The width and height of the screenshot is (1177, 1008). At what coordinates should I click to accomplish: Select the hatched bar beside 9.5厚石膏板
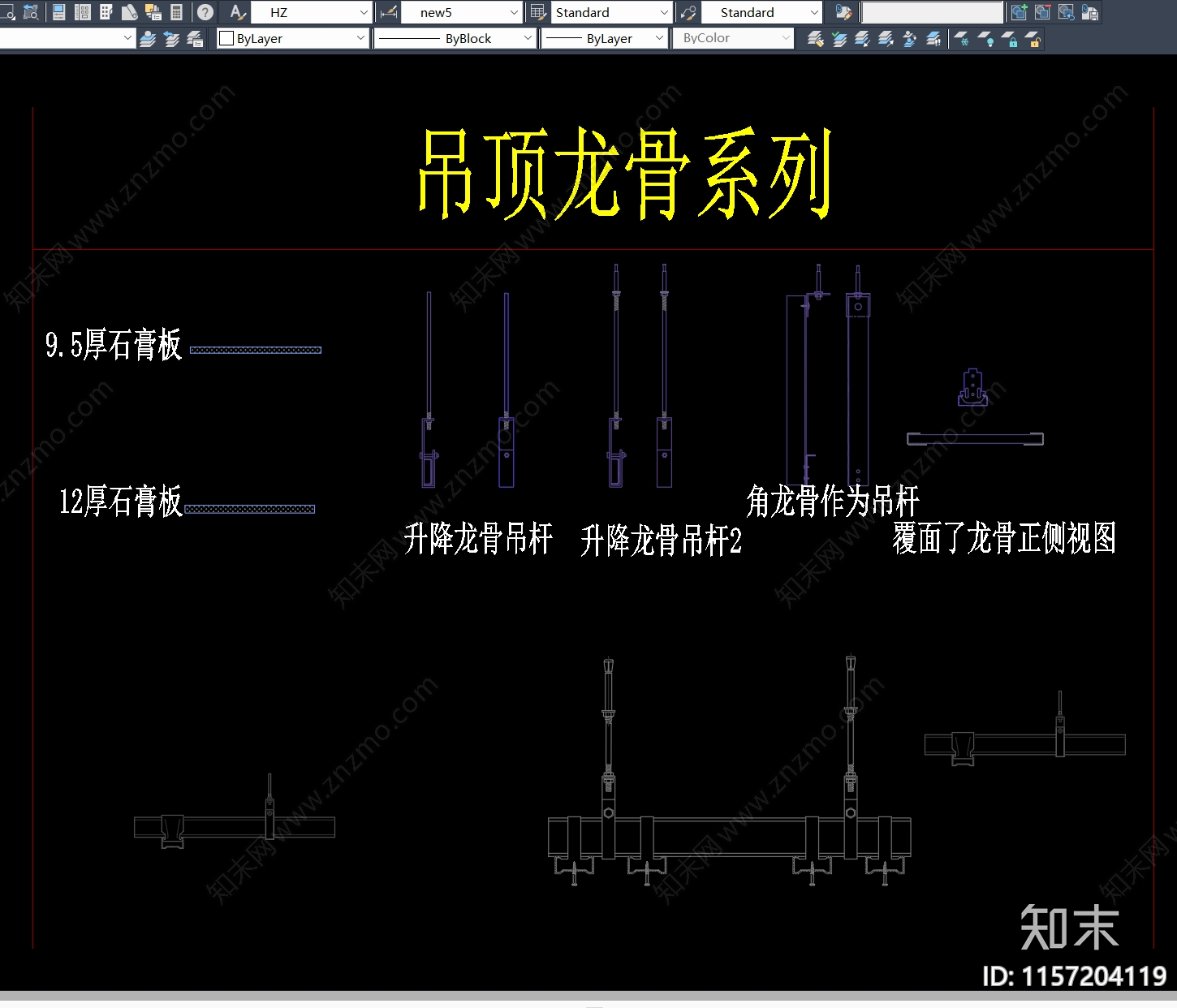point(256,350)
